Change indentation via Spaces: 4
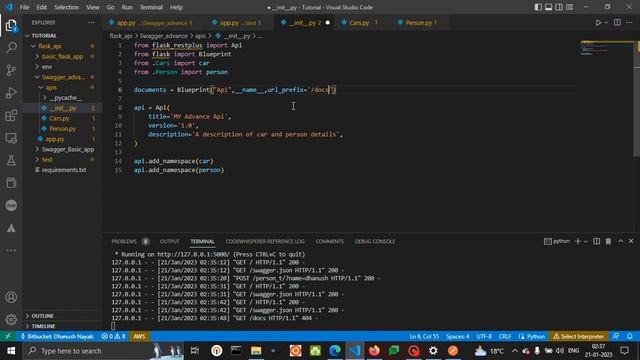The image size is (640, 360). [x=458, y=336]
